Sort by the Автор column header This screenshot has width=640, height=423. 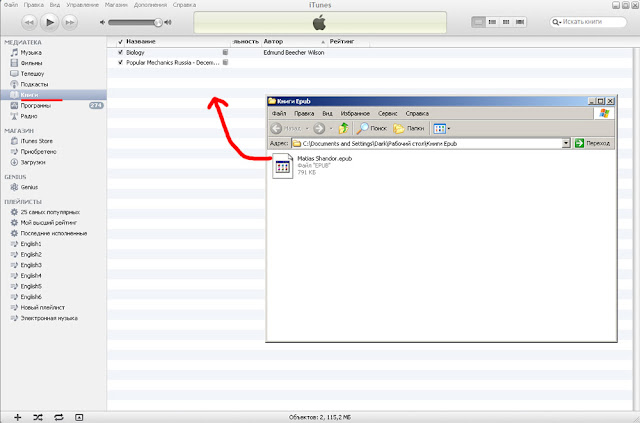click(295, 42)
